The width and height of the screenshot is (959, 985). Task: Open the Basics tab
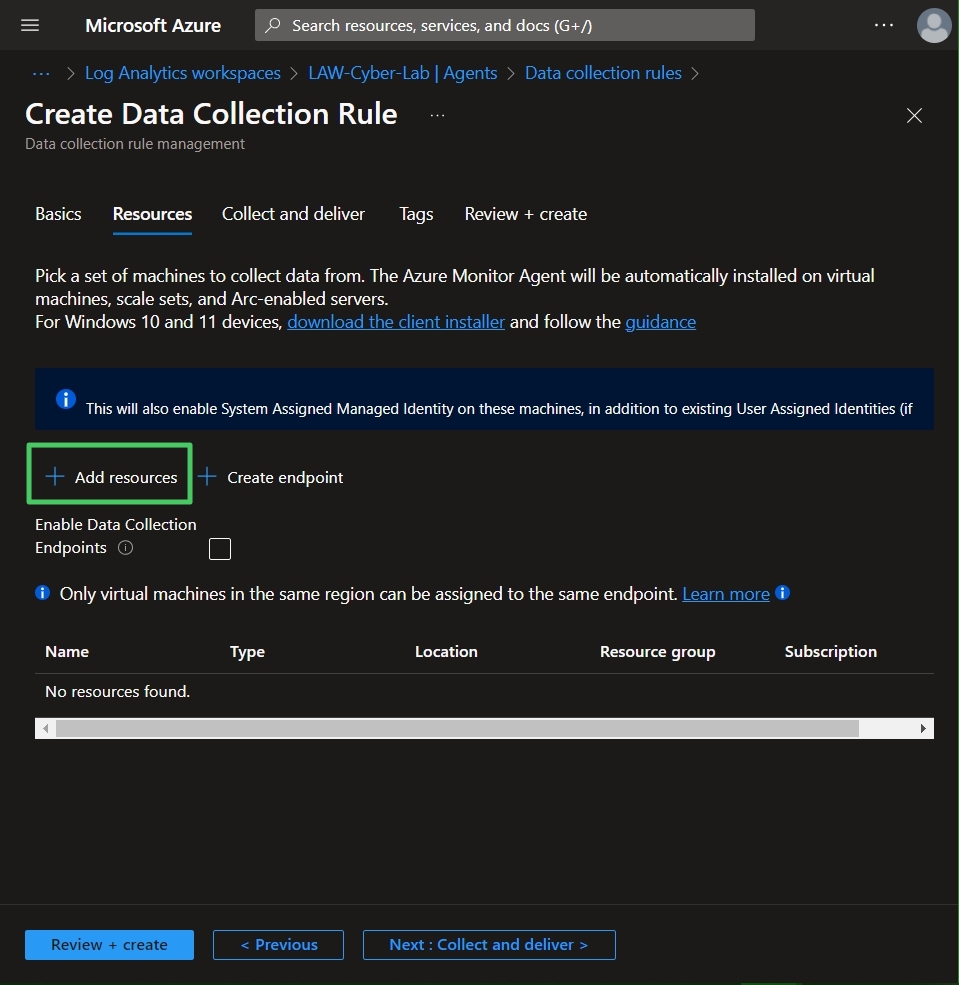click(58, 214)
